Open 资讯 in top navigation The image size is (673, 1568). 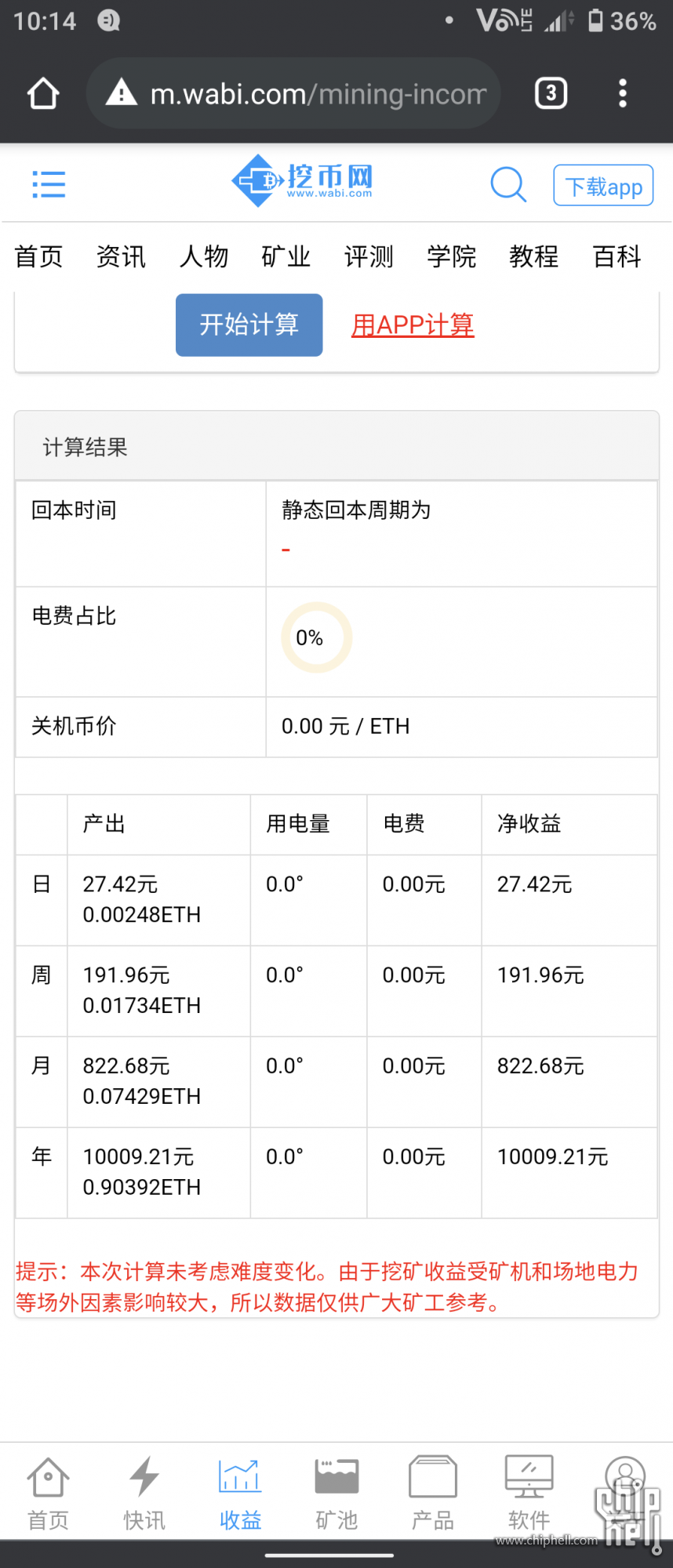coord(121,256)
